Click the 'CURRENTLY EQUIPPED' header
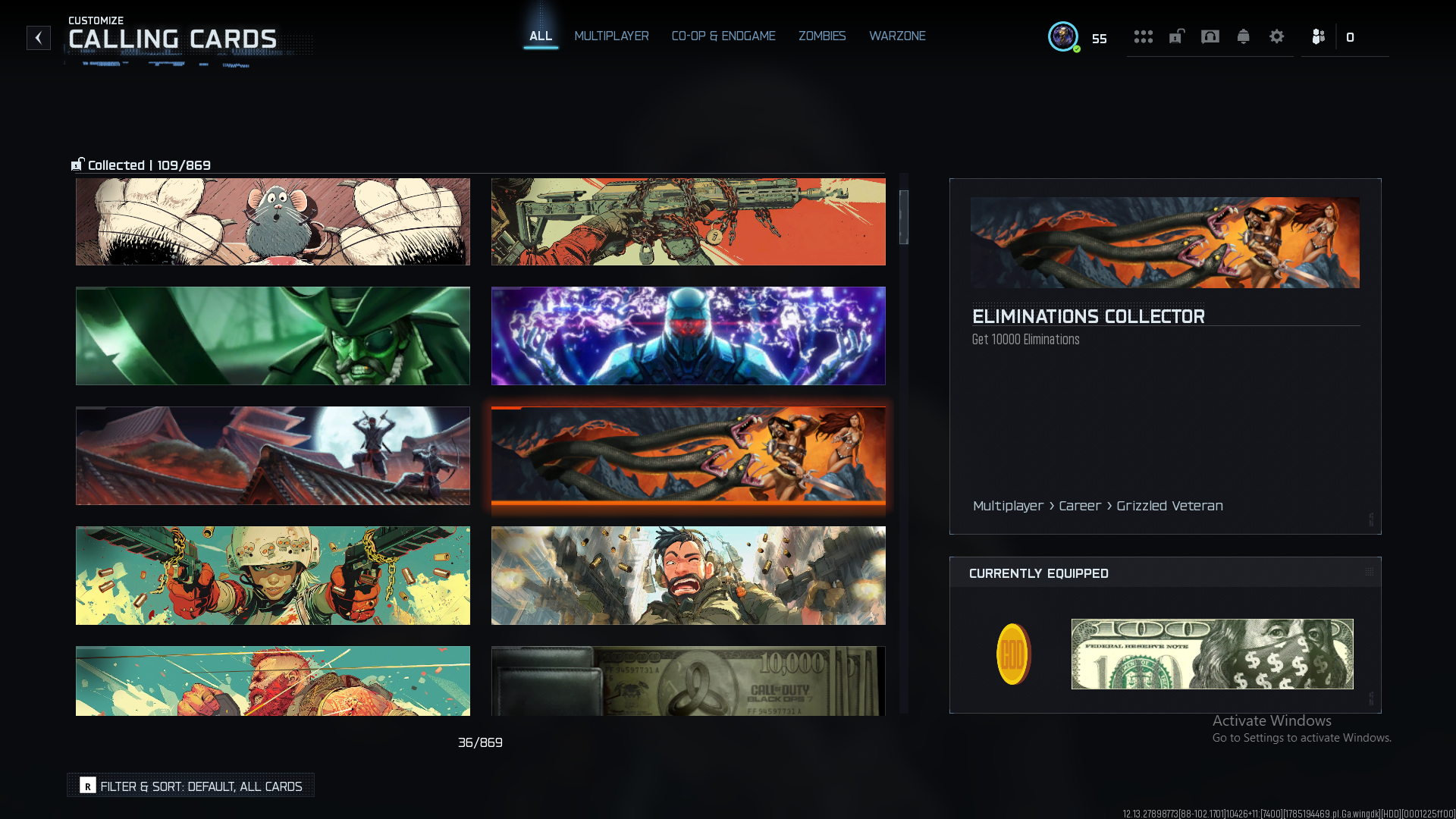Screen dimensions: 1456x819 (x=1038, y=573)
